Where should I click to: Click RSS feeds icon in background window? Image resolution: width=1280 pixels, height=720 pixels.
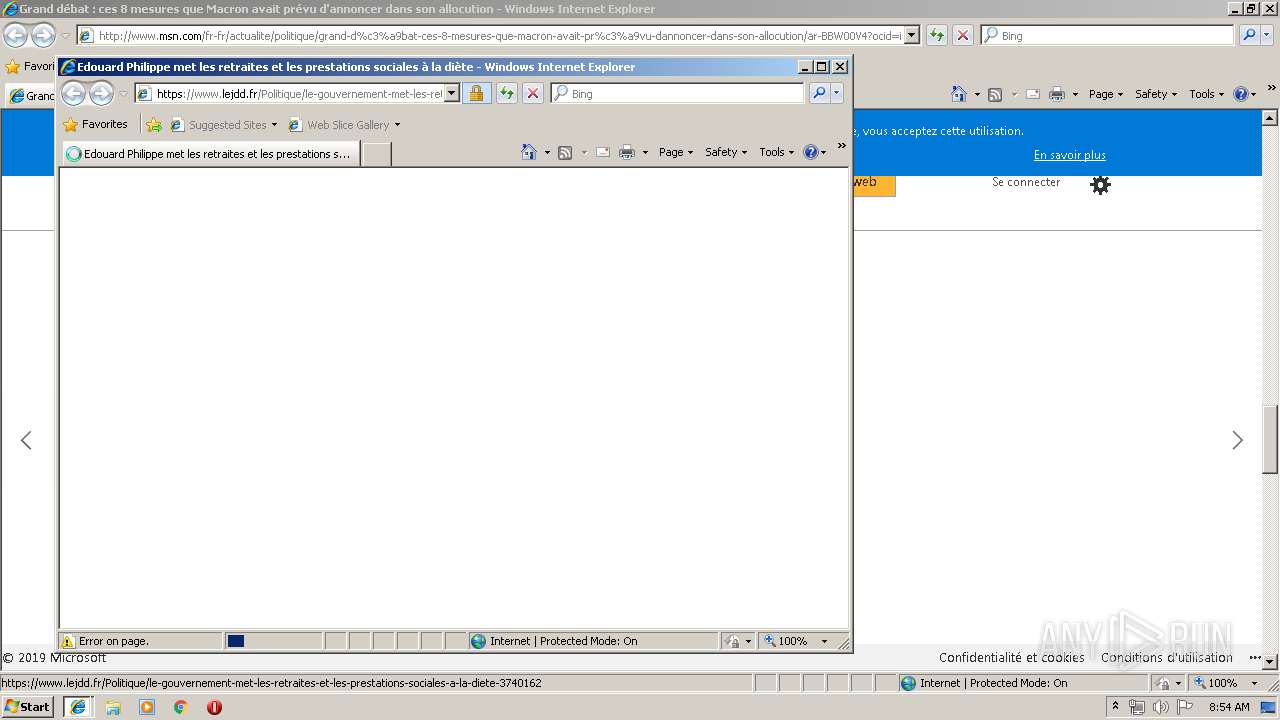(x=995, y=94)
